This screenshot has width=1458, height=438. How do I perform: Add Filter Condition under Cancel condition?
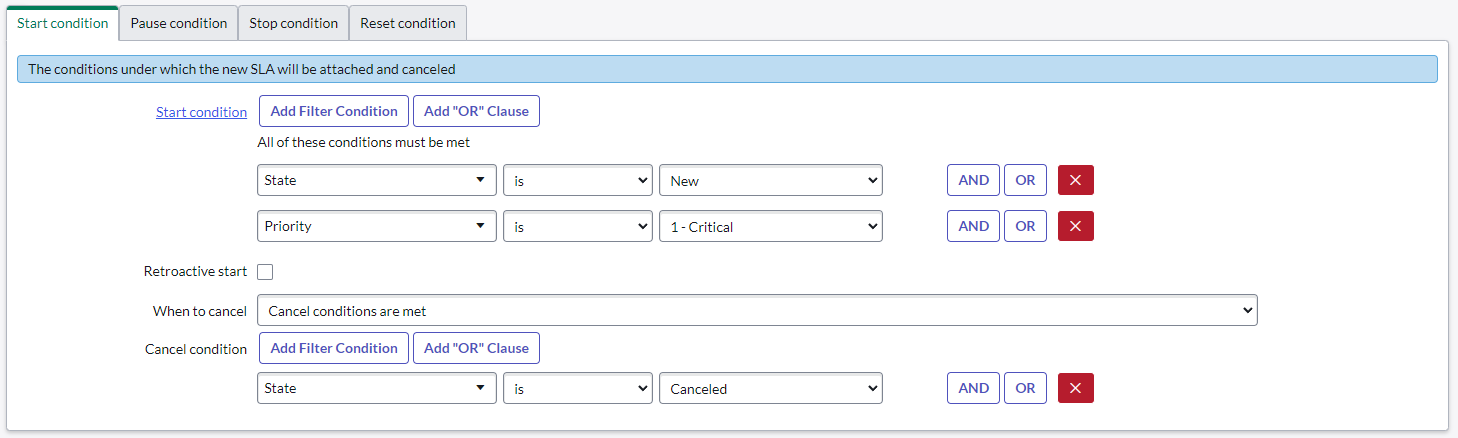(333, 348)
